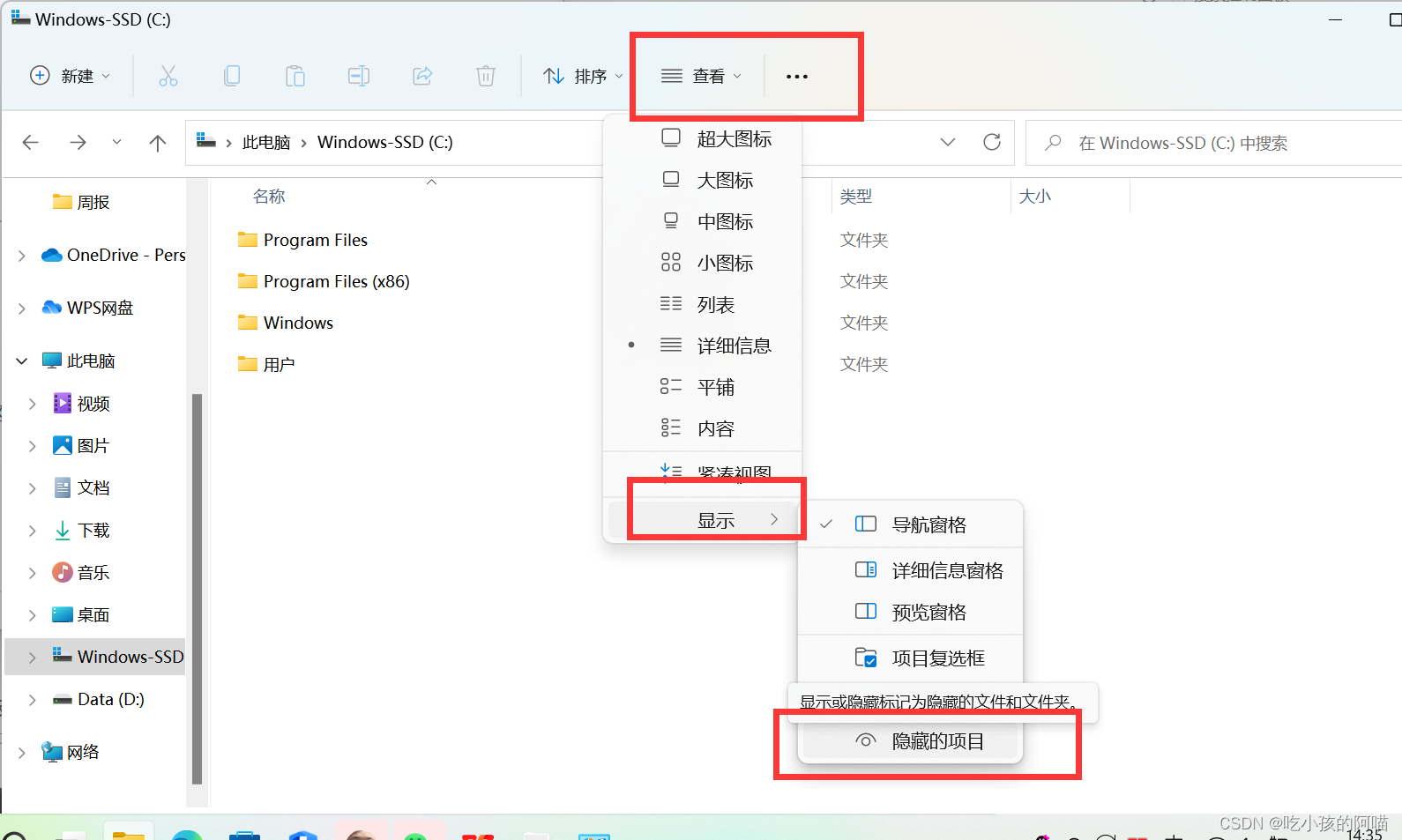Click the 音乐 music icon
1402x840 pixels.
click(63, 573)
